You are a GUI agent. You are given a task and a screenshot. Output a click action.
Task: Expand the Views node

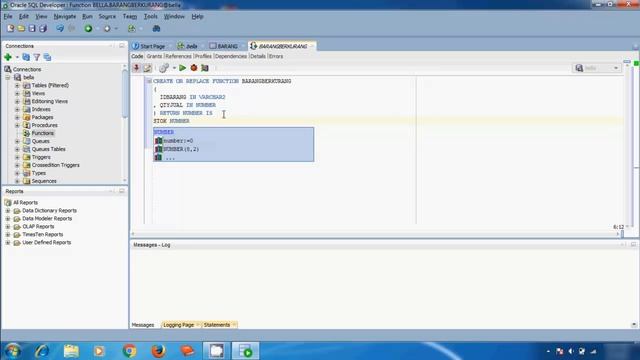(17, 93)
